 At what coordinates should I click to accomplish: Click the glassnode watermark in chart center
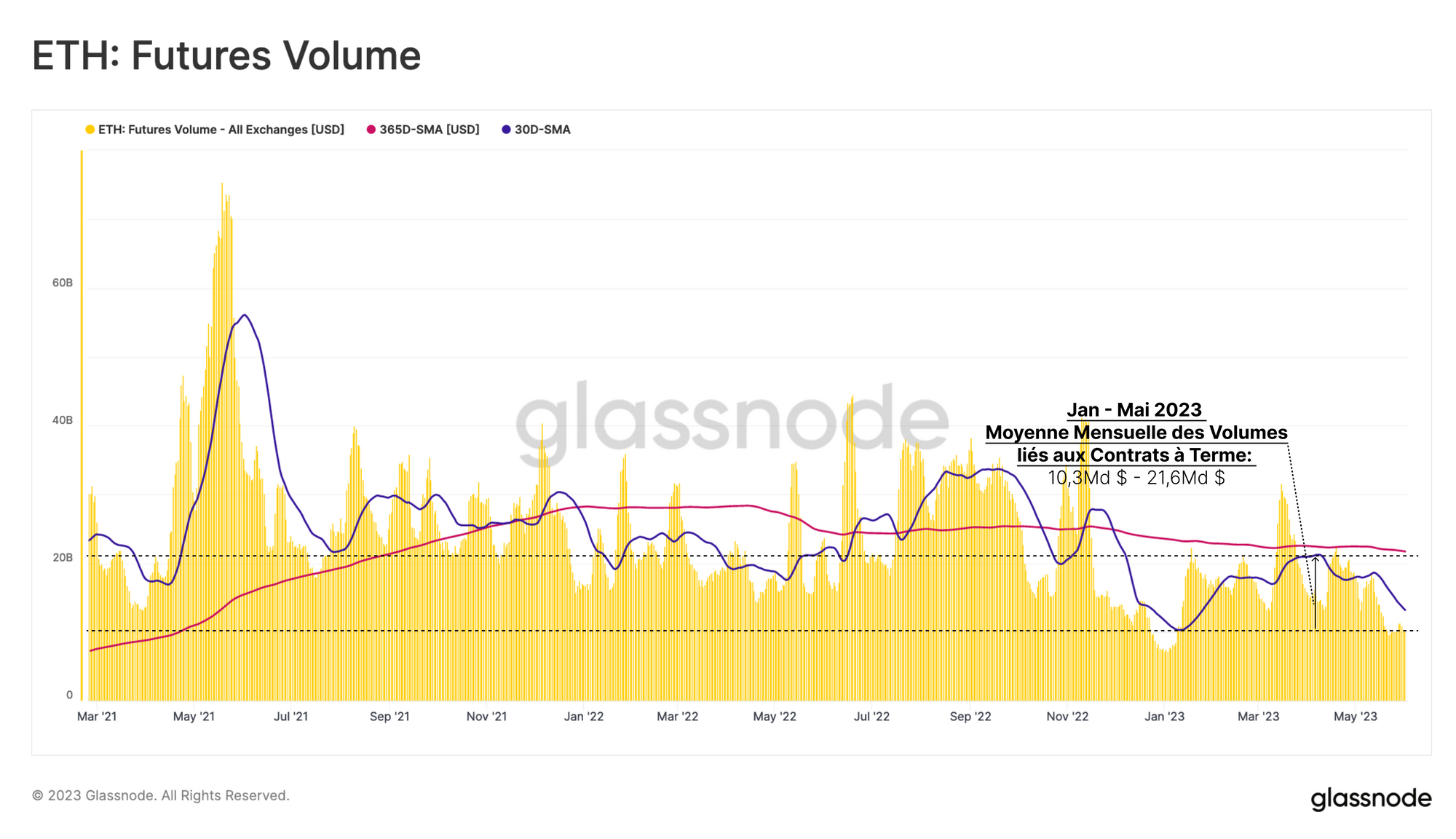tap(732, 421)
